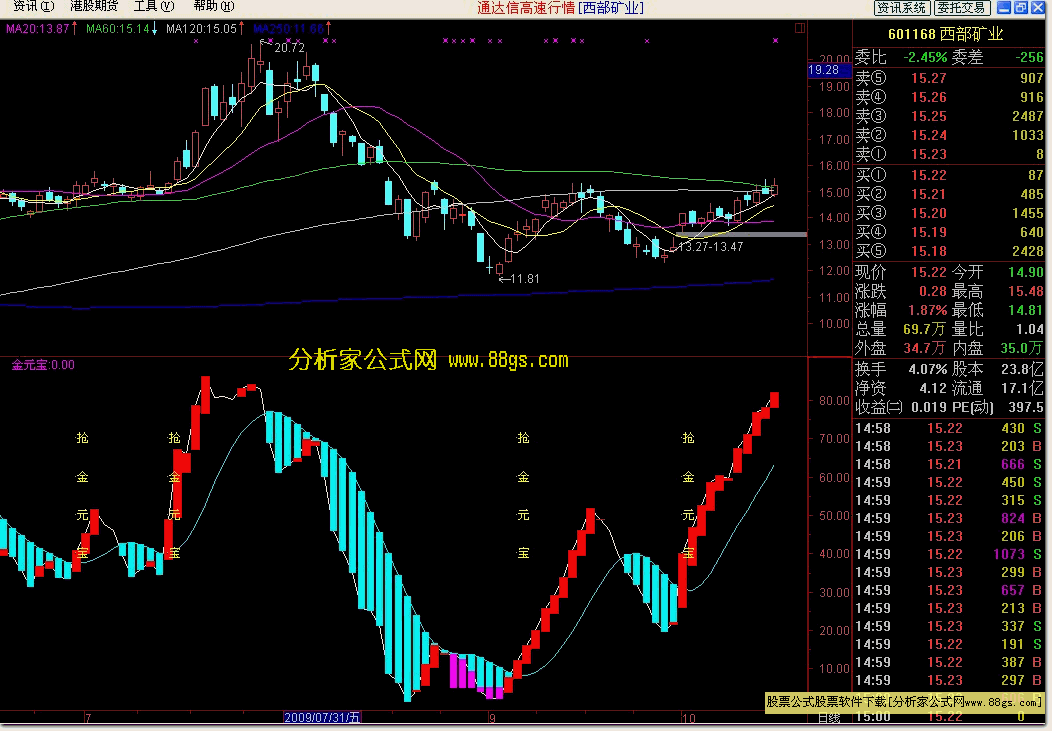Click the 2009/07/31/五 date marker
The height and width of the screenshot is (731, 1052).
click(x=322, y=718)
